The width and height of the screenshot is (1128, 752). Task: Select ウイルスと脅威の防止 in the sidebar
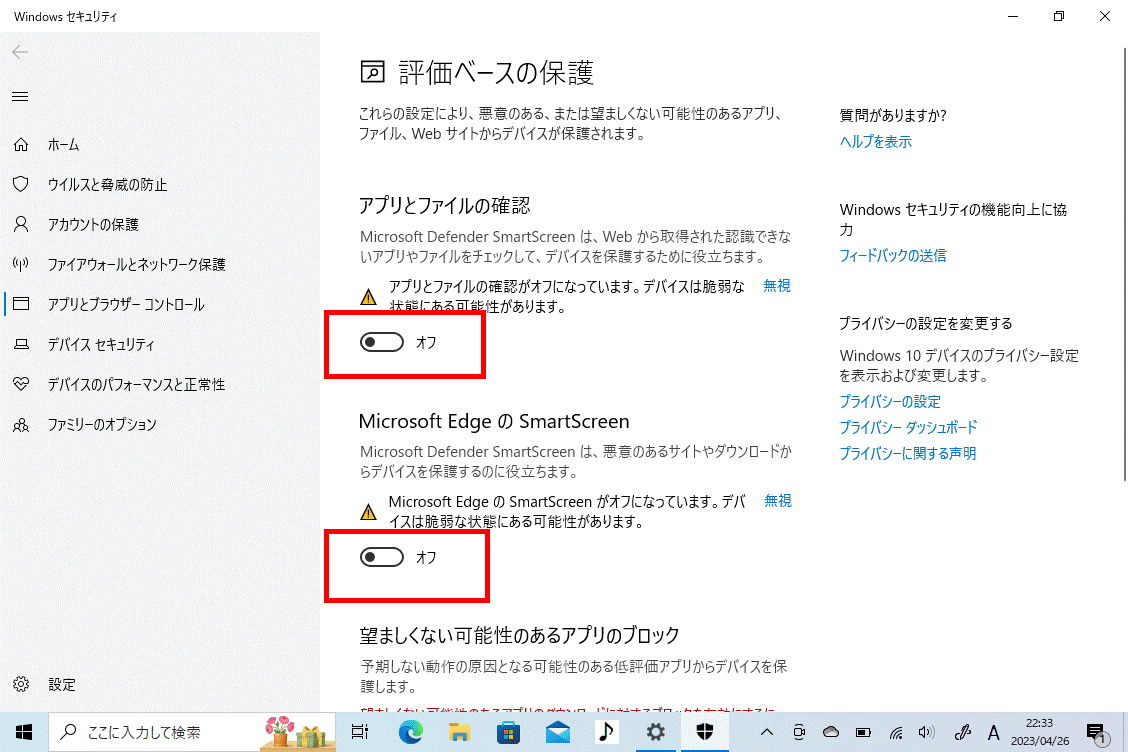tap(107, 185)
